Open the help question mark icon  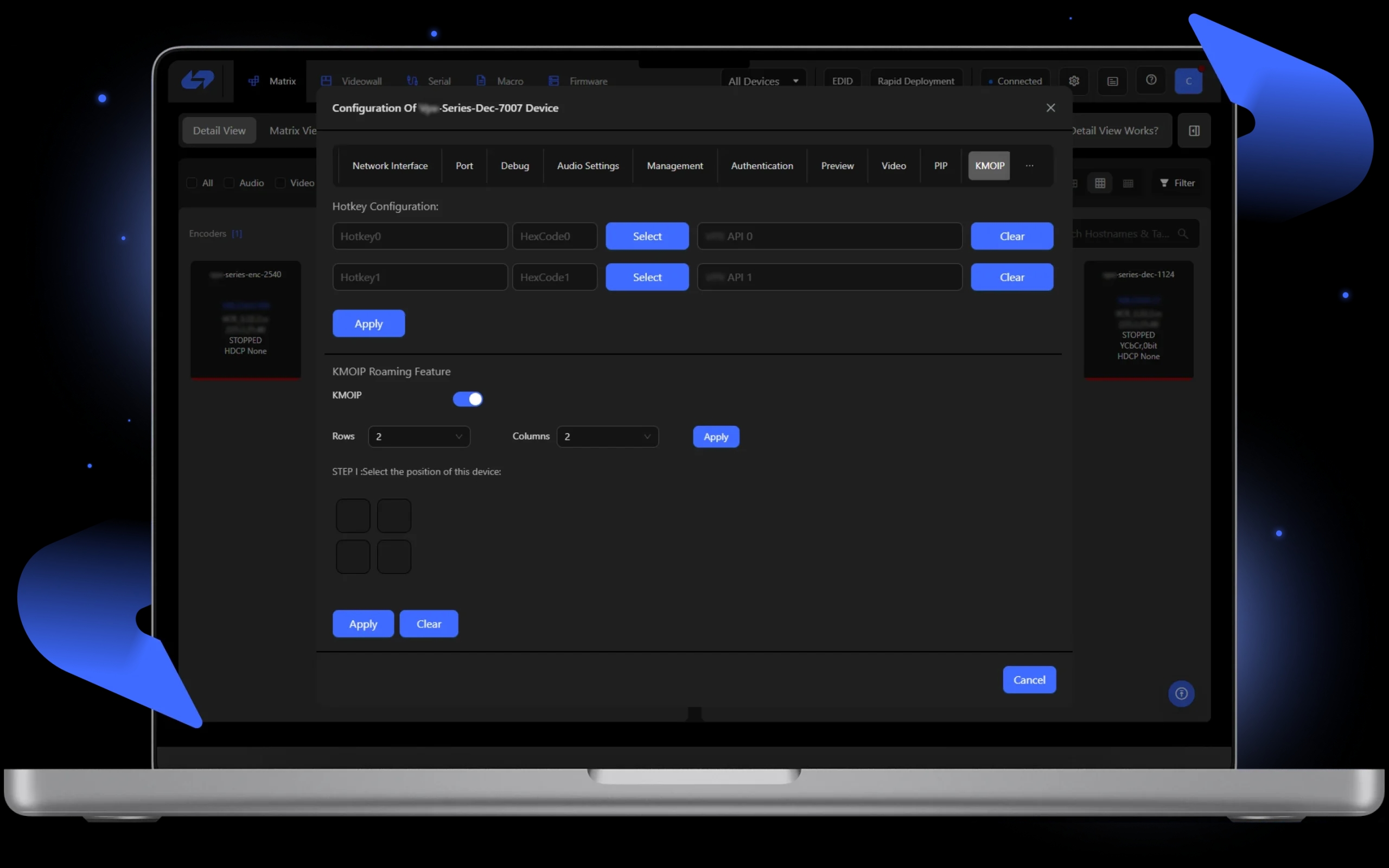1151,80
